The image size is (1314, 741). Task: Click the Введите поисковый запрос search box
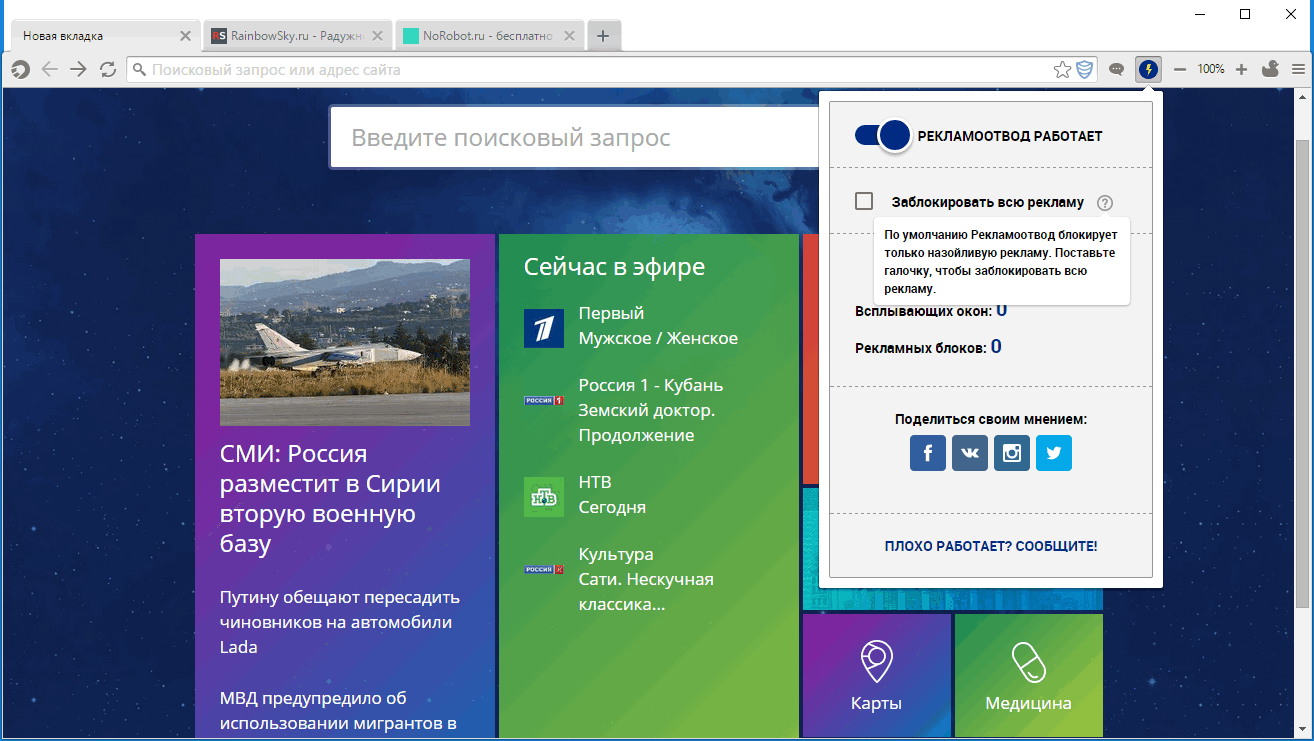tap(575, 137)
